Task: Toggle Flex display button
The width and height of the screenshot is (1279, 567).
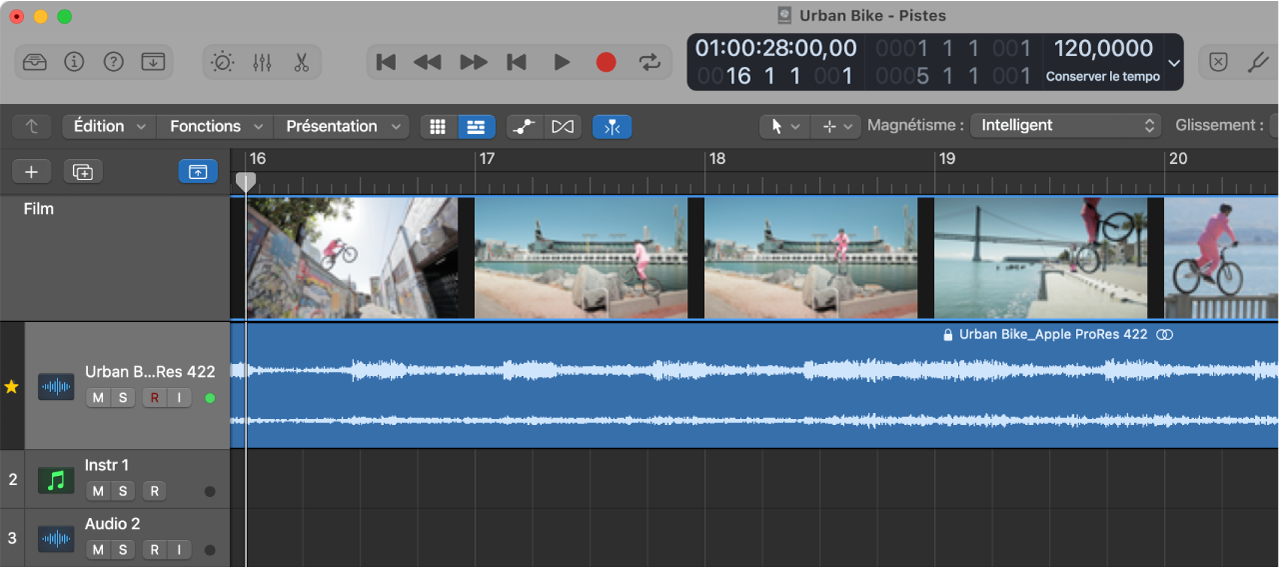Action: click(563, 127)
